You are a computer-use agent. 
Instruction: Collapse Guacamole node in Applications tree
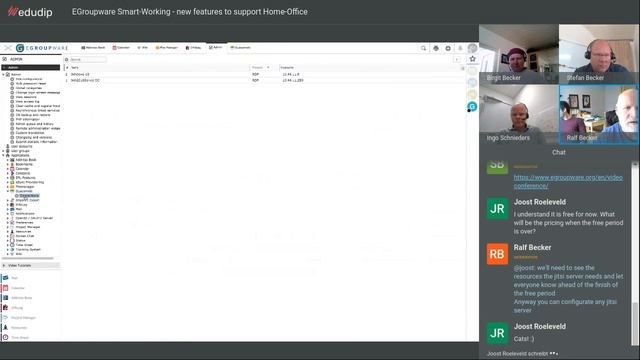pos(8,191)
